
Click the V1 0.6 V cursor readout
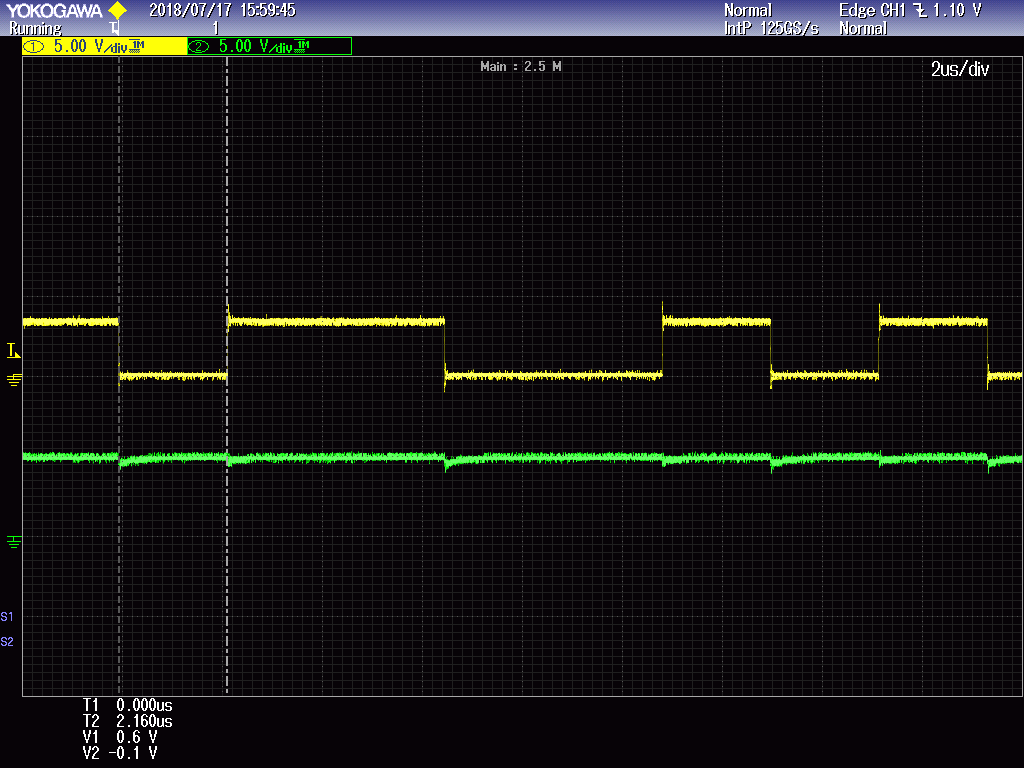pos(120,737)
